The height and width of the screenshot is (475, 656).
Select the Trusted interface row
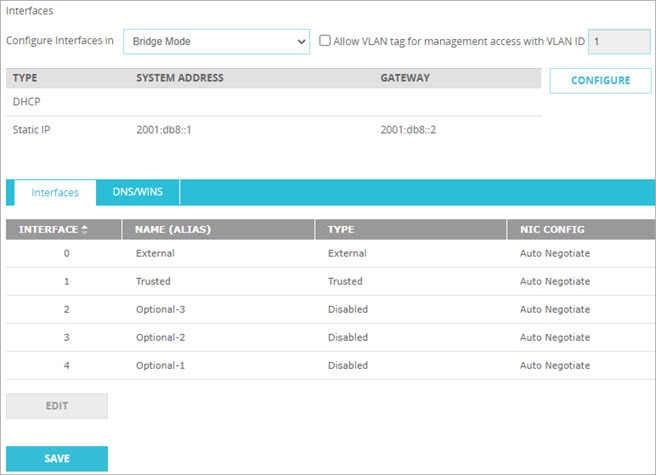153,282
